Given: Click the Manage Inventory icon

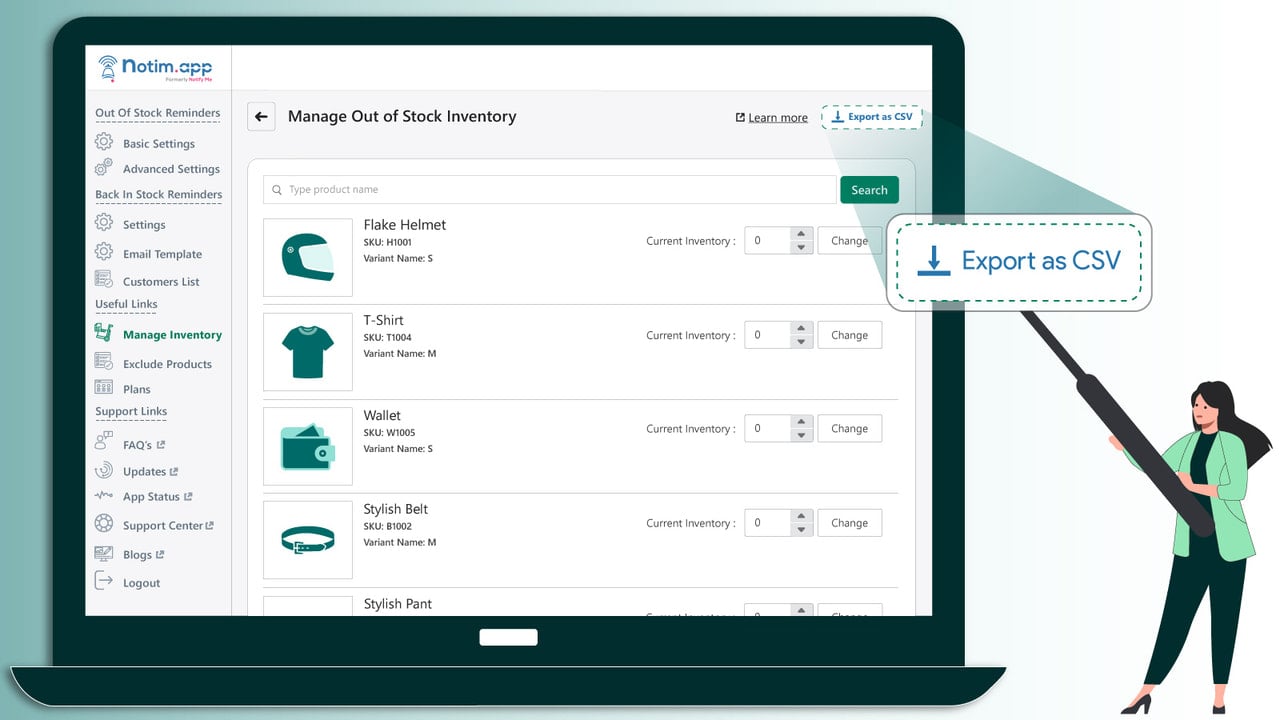Looking at the screenshot, I should tap(104, 333).
